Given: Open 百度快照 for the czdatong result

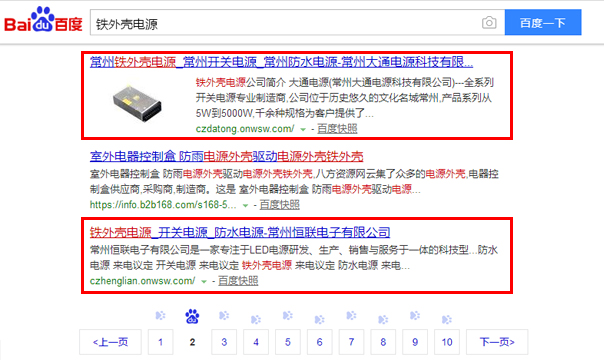Looking at the screenshot, I should tap(337, 129).
